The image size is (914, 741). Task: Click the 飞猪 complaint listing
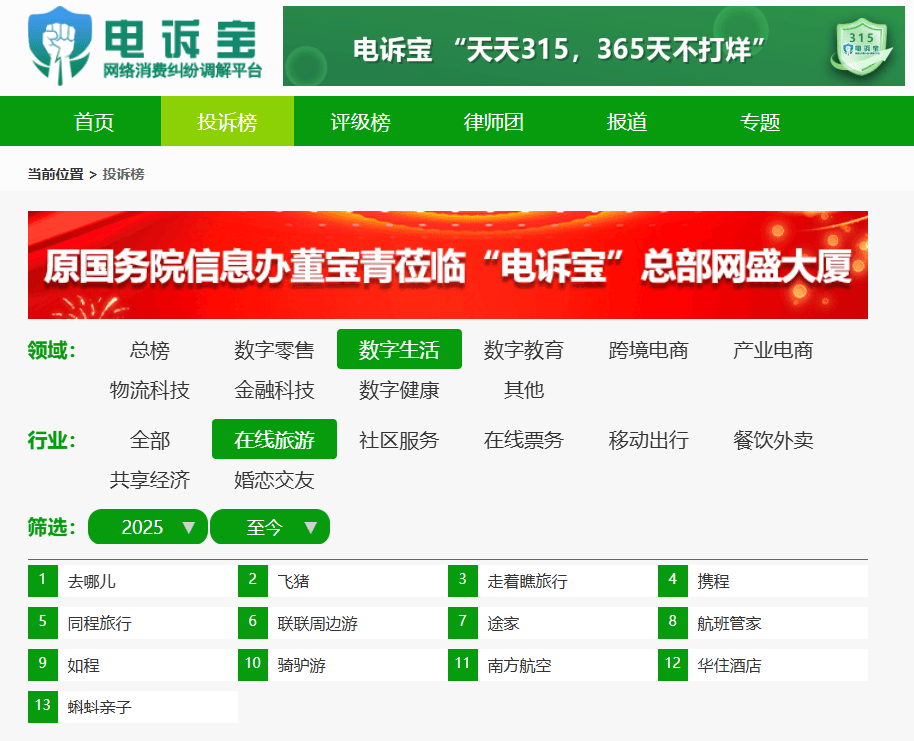pos(294,581)
